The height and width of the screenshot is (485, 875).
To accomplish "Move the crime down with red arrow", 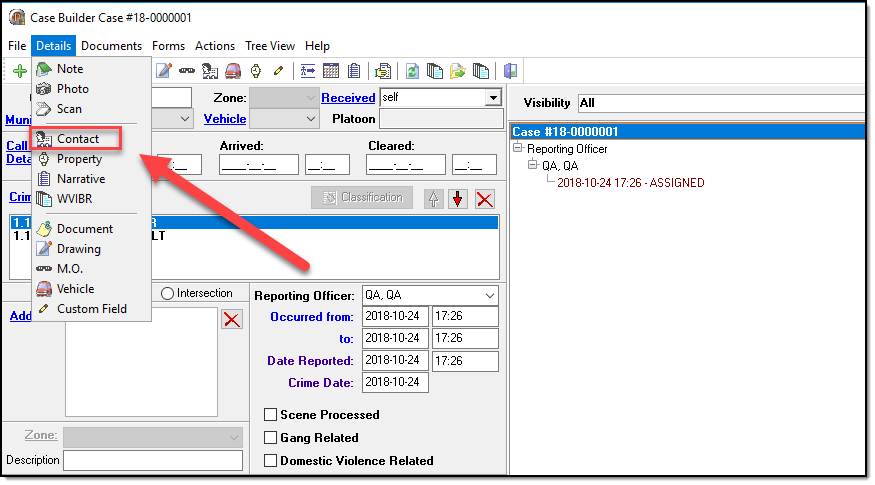I will [458, 198].
